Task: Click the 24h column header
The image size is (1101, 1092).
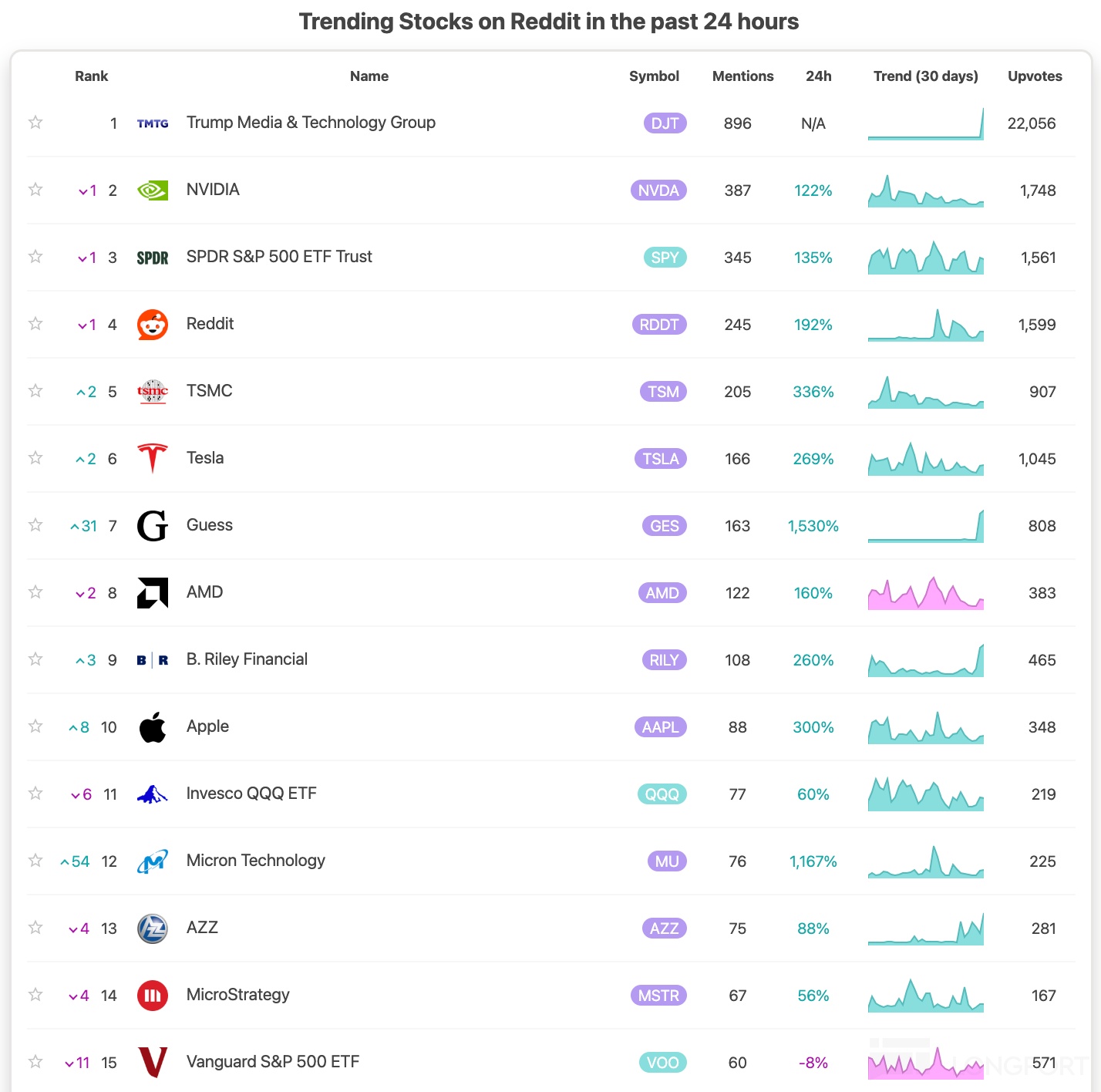Action: [x=818, y=76]
